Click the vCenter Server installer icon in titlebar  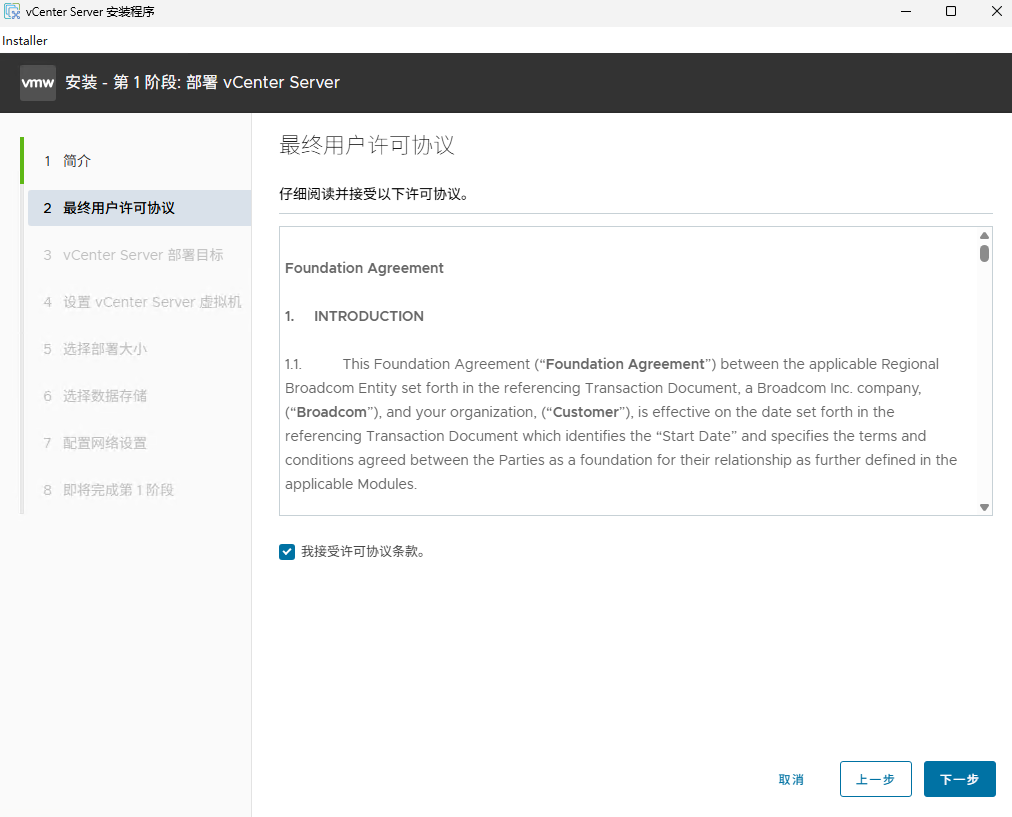click(x=11, y=11)
